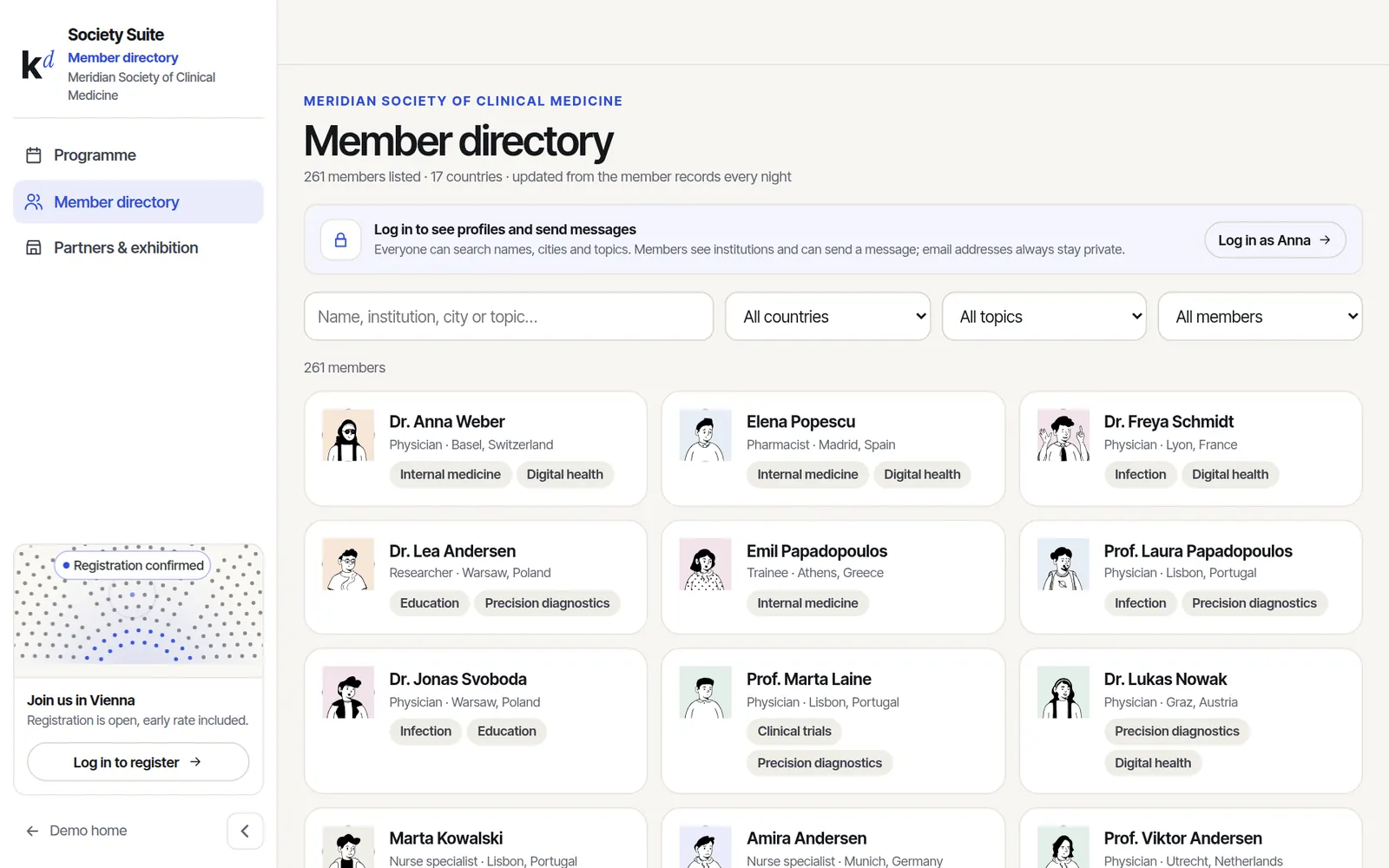1389x868 pixels.
Task: Select the Digital health tag on Dr. Anna Weber's card
Action: [x=565, y=475]
